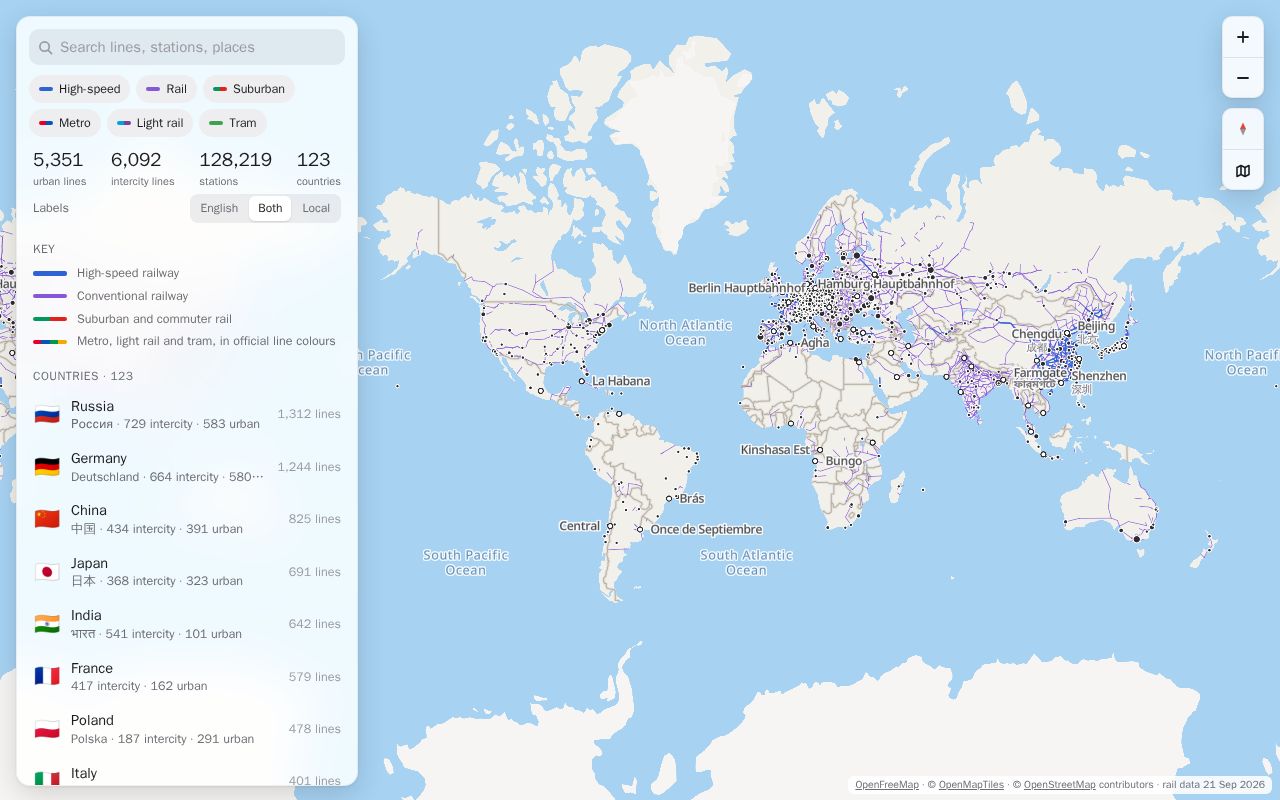Click the 5,351 urban lines count
Viewport: 1280px width, 800px height.
(58, 160)
